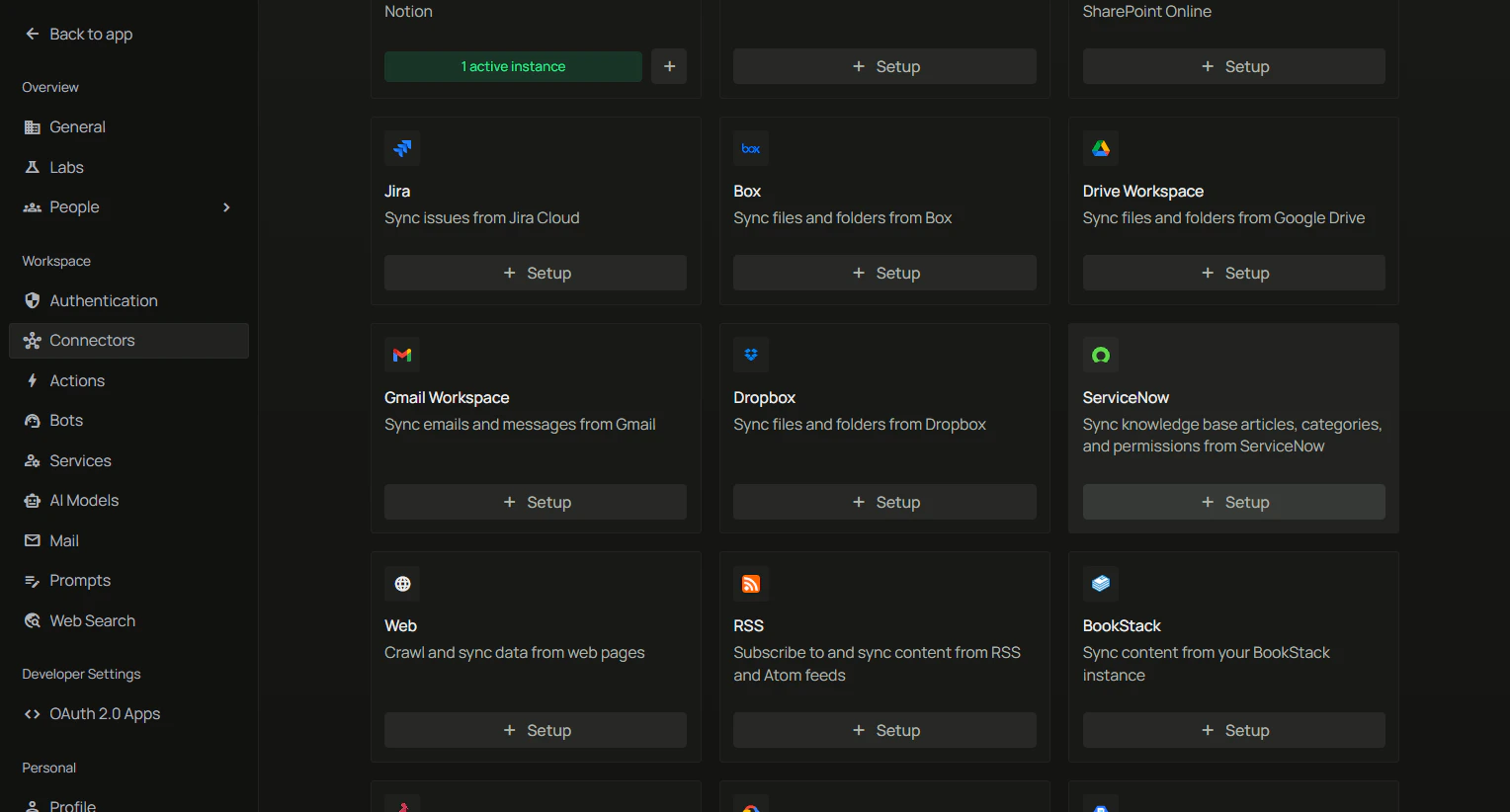
Task: Click the Authentication shield icon
Action: click(33, 300)
